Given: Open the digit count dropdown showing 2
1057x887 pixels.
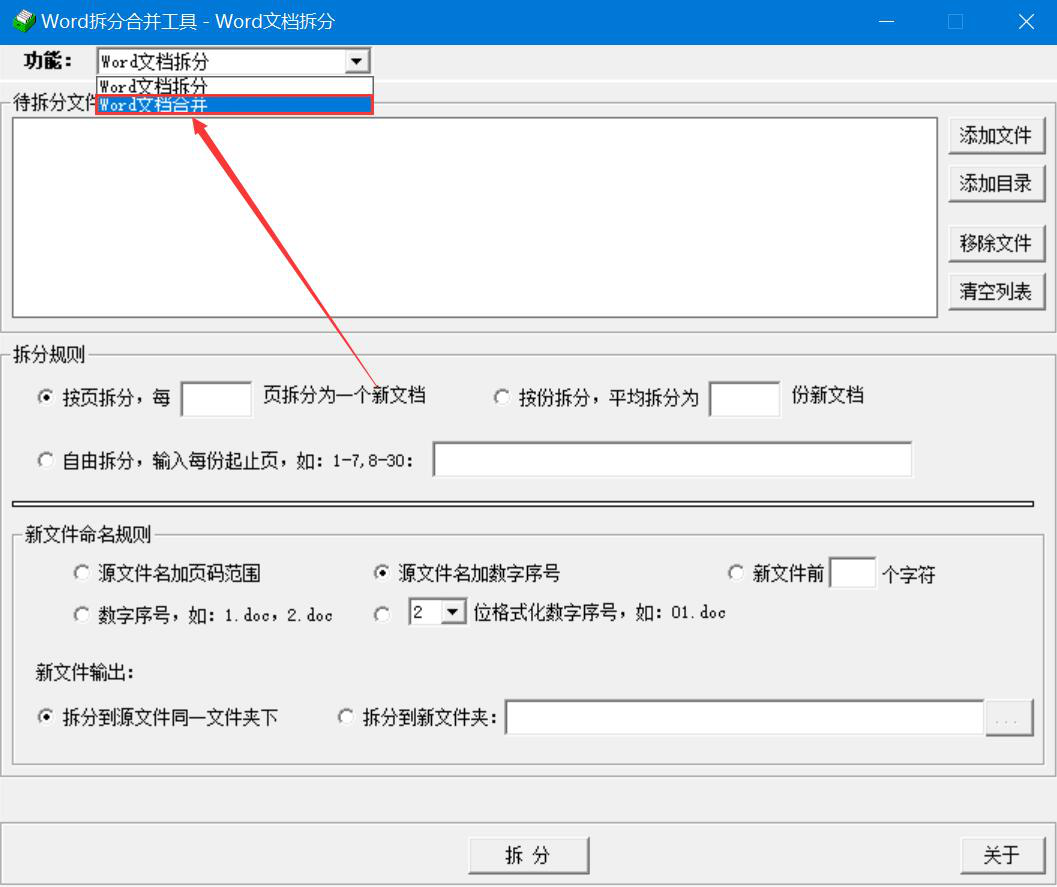Looking at the screenshot, I should 453,612.
